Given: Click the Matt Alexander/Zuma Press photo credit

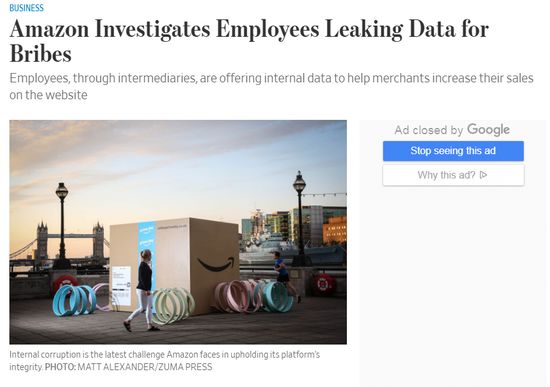Looking at the screenshot, I should (x=128, y=367).
